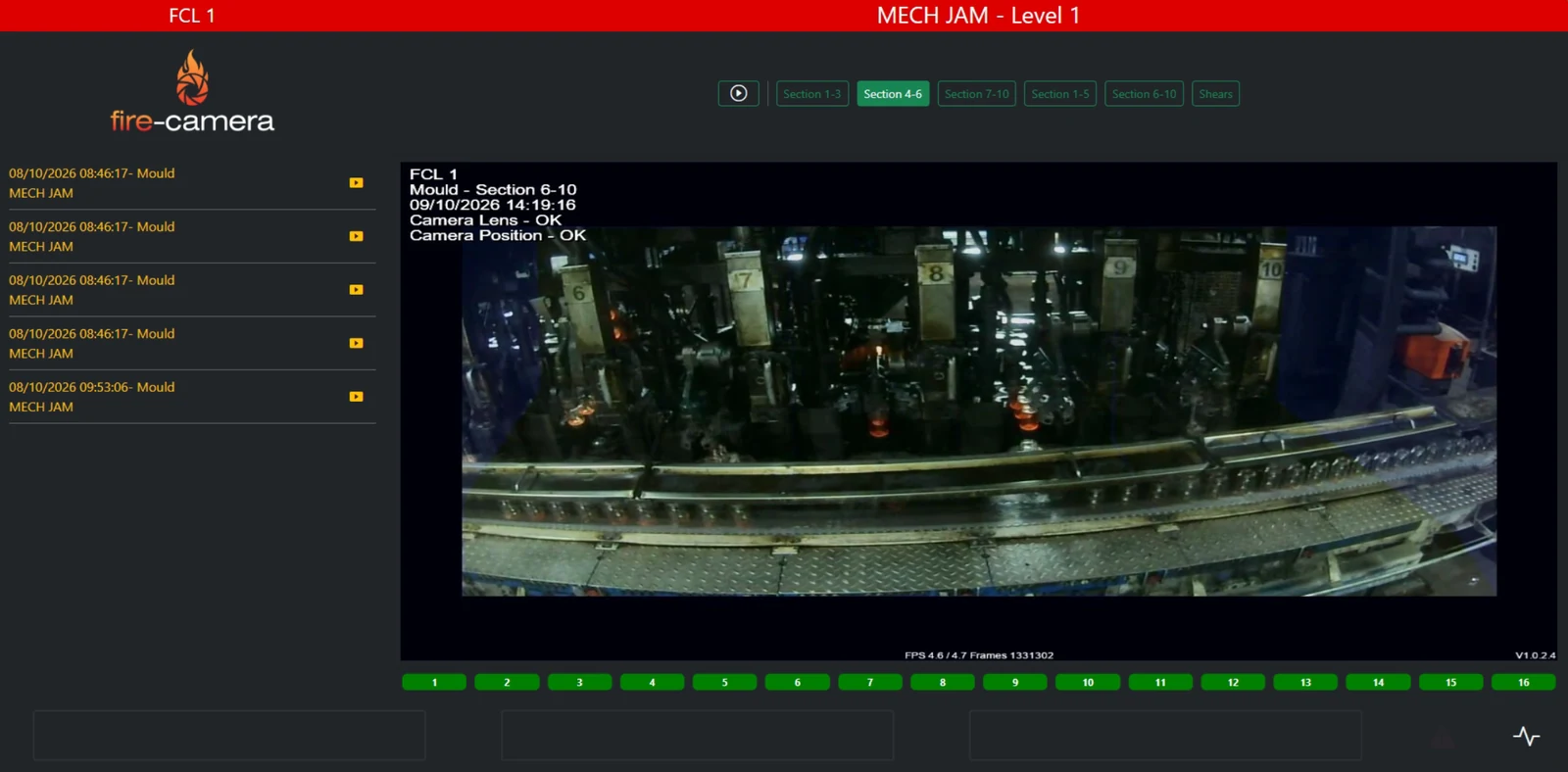The height and width of the screenshot is (772, 1568).
Task: Click the Mould - Section 6-10 overlay text
Action: pos(493,190)
